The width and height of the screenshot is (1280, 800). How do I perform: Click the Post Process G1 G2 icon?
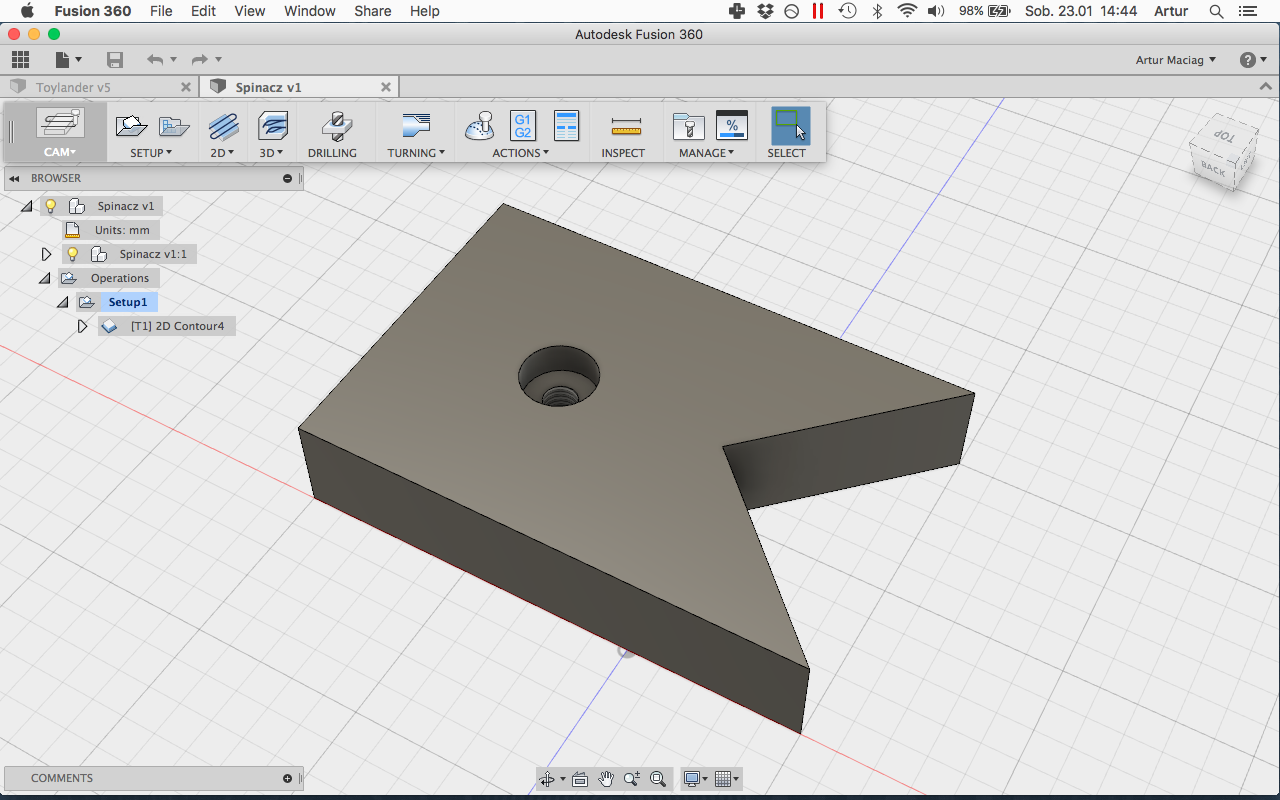click(x=522, y=126)
